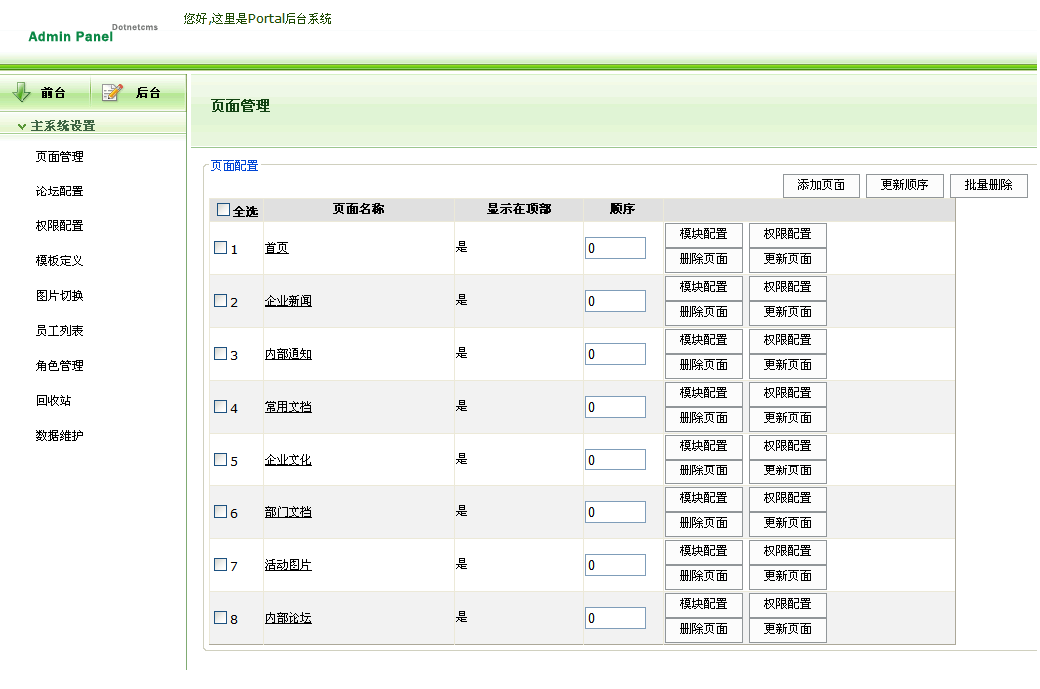Click 权限配置 for the 活动图片 row
The width and height of the screenshot is (1040, 689).
pyautogui.click(x=787, y=552)
